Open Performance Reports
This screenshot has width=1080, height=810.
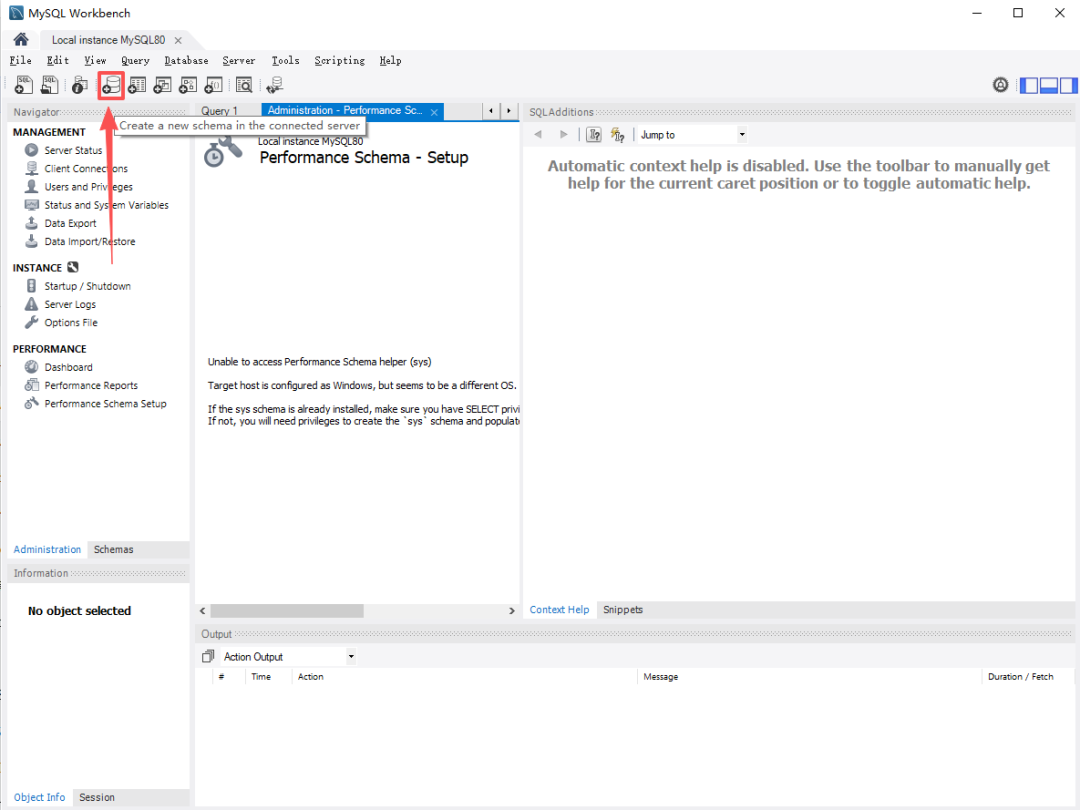point(91,386)
